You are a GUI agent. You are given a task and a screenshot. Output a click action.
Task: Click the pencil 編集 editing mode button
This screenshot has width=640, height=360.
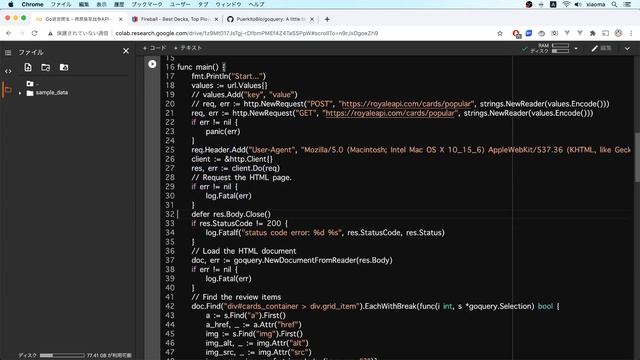[x=602, y=48]
